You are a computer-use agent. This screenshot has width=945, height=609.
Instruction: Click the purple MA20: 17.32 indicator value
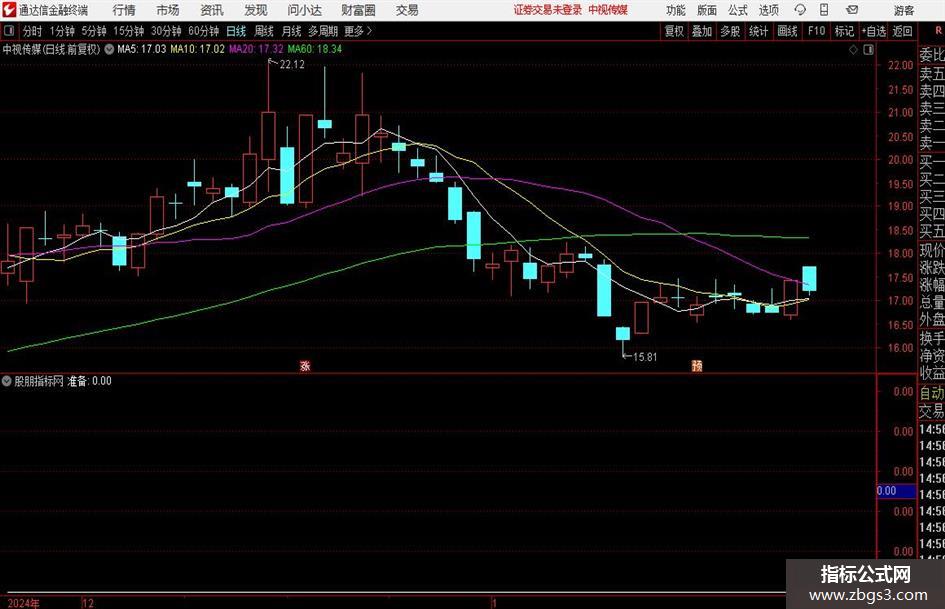256,49
